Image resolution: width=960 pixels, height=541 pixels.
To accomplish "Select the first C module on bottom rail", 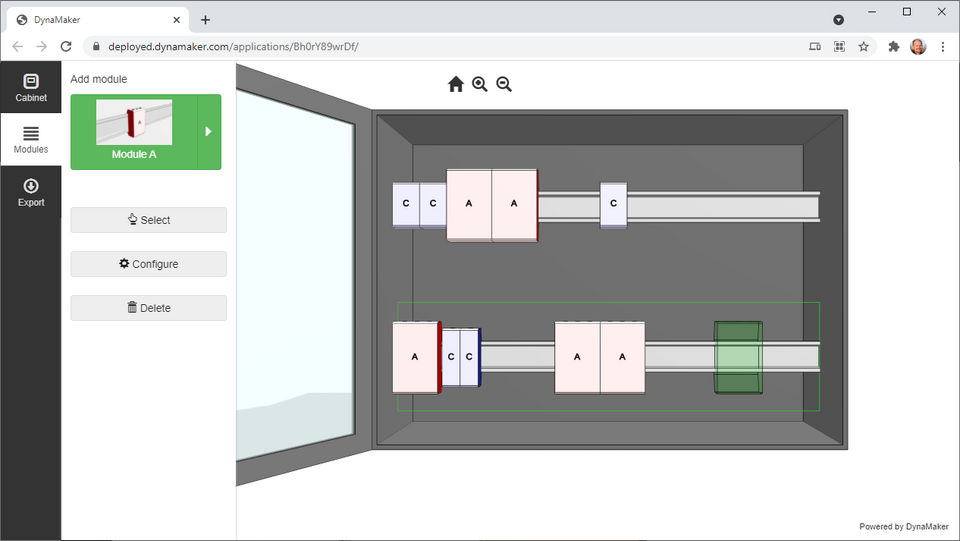I will 451,357.
